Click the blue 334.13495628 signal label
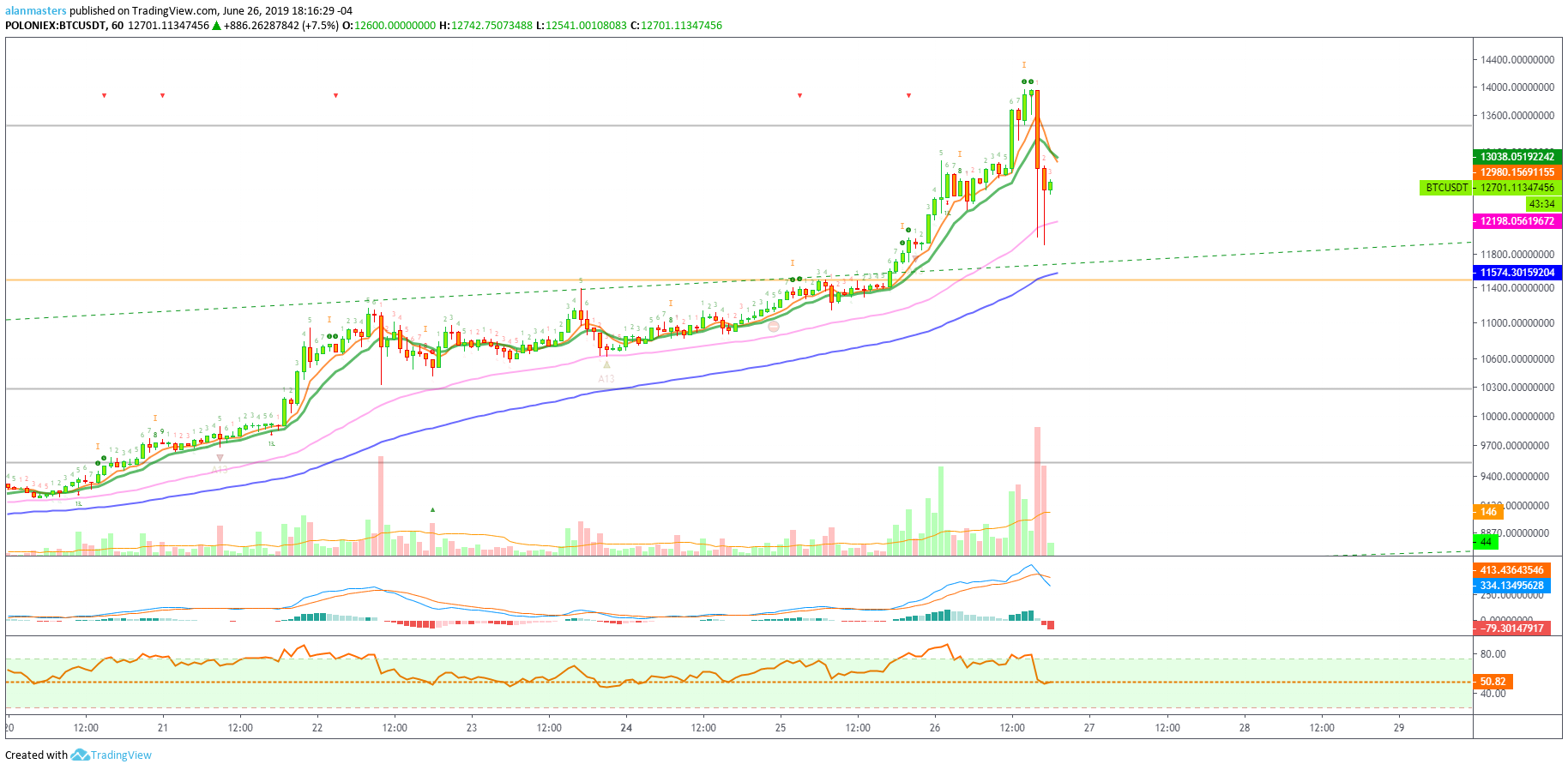This screenshot has height=770, width=1568. coord(1512,585)
